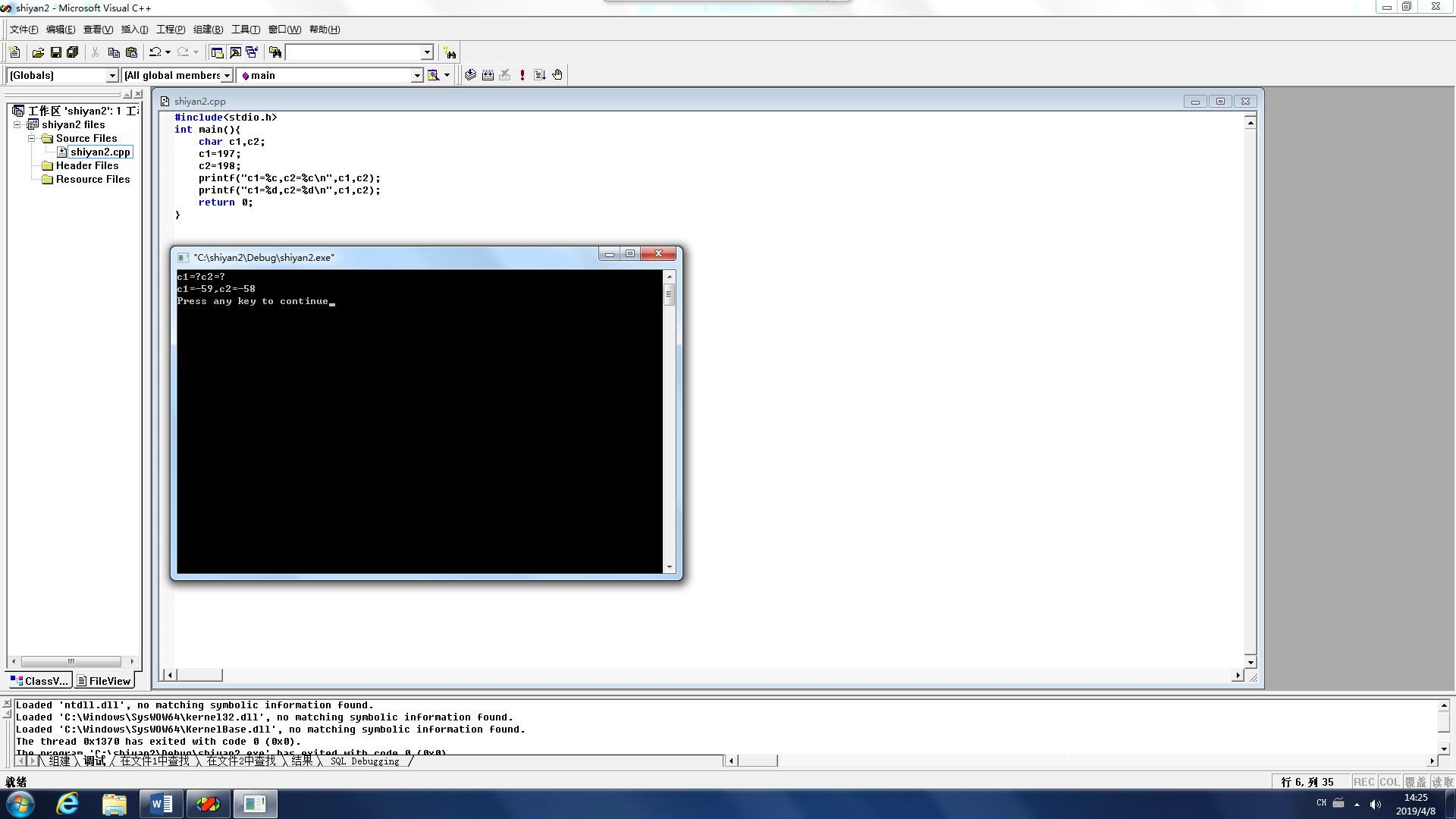This screenshot has height=819, width=1456.
Task: Toggle the Workspace window icon
Action: (x=217, y=52)
